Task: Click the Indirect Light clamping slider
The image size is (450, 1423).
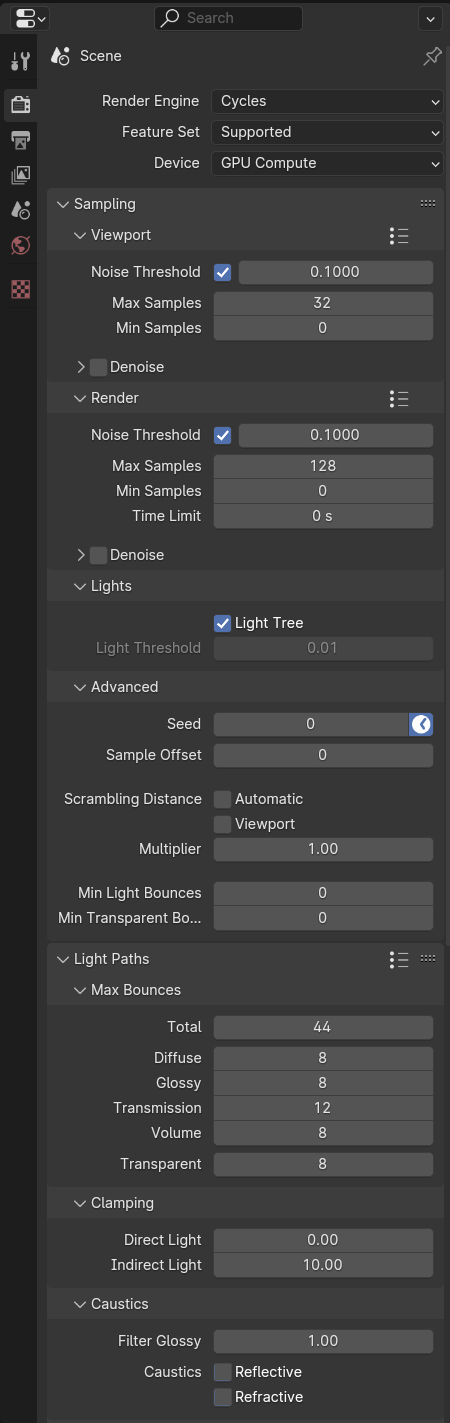Action: pos(323,1265)
